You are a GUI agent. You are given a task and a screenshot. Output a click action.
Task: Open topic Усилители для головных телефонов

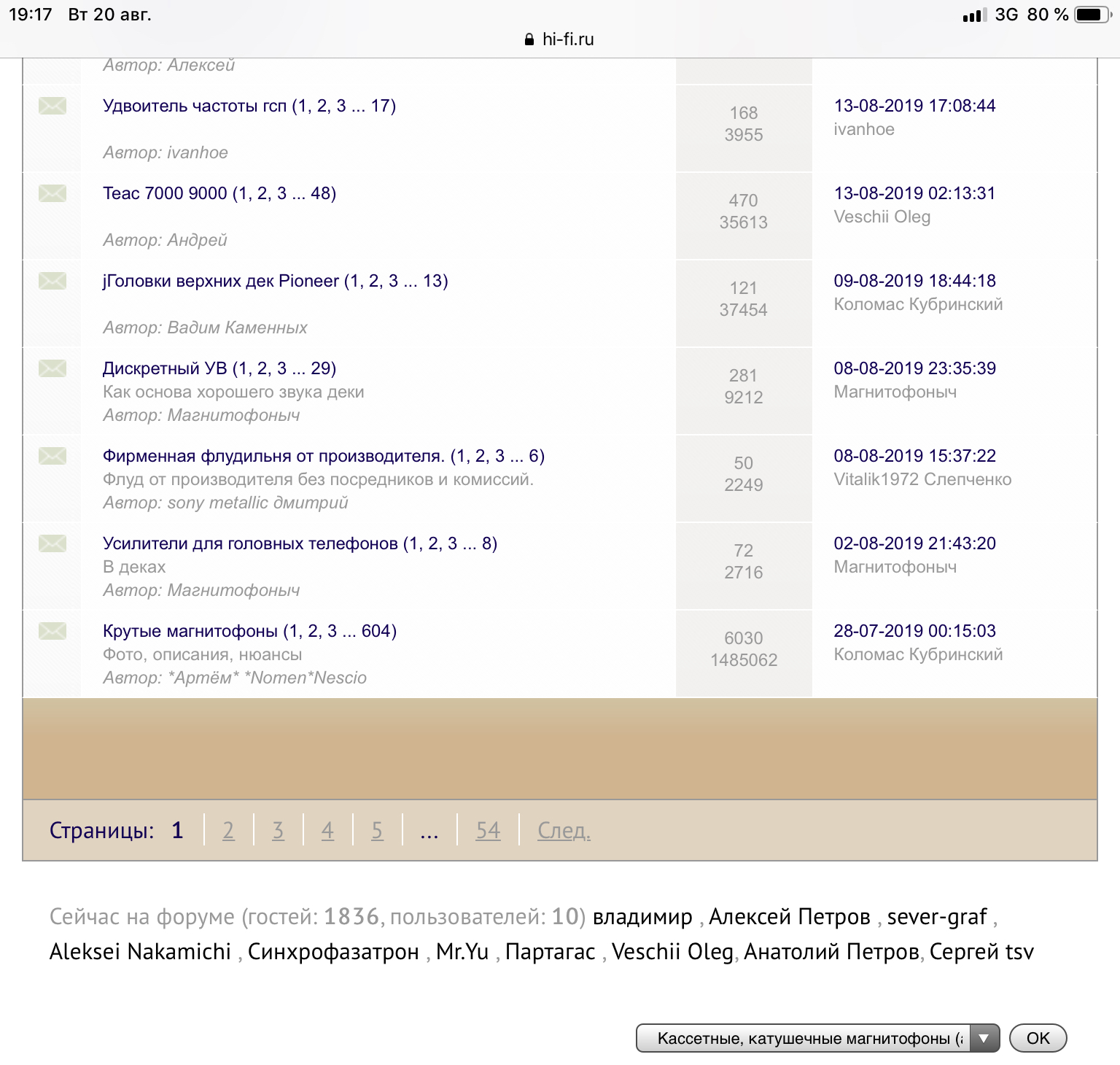(x=250, y=543)
